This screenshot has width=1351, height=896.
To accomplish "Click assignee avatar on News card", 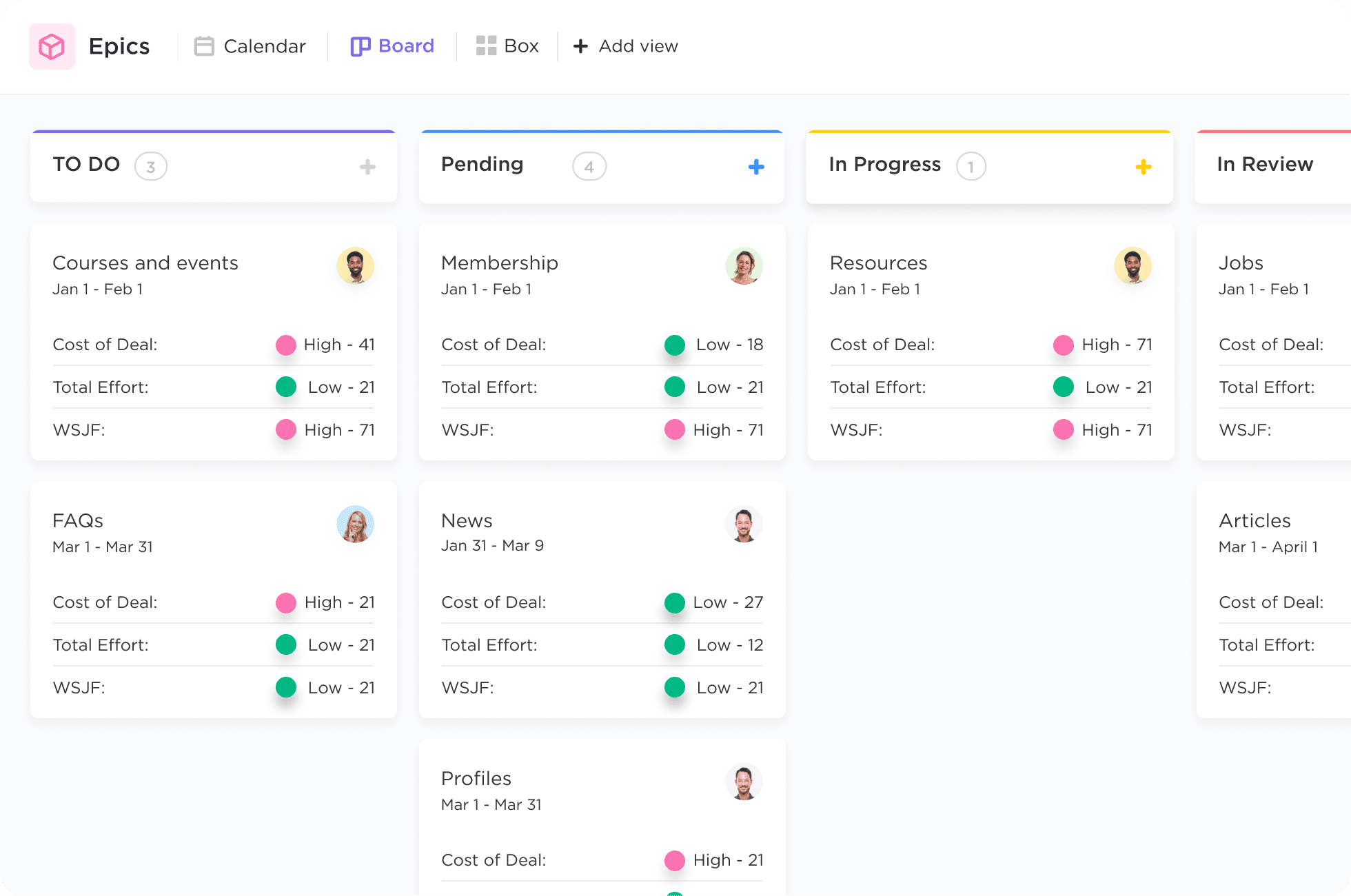I will coord(744,525).
